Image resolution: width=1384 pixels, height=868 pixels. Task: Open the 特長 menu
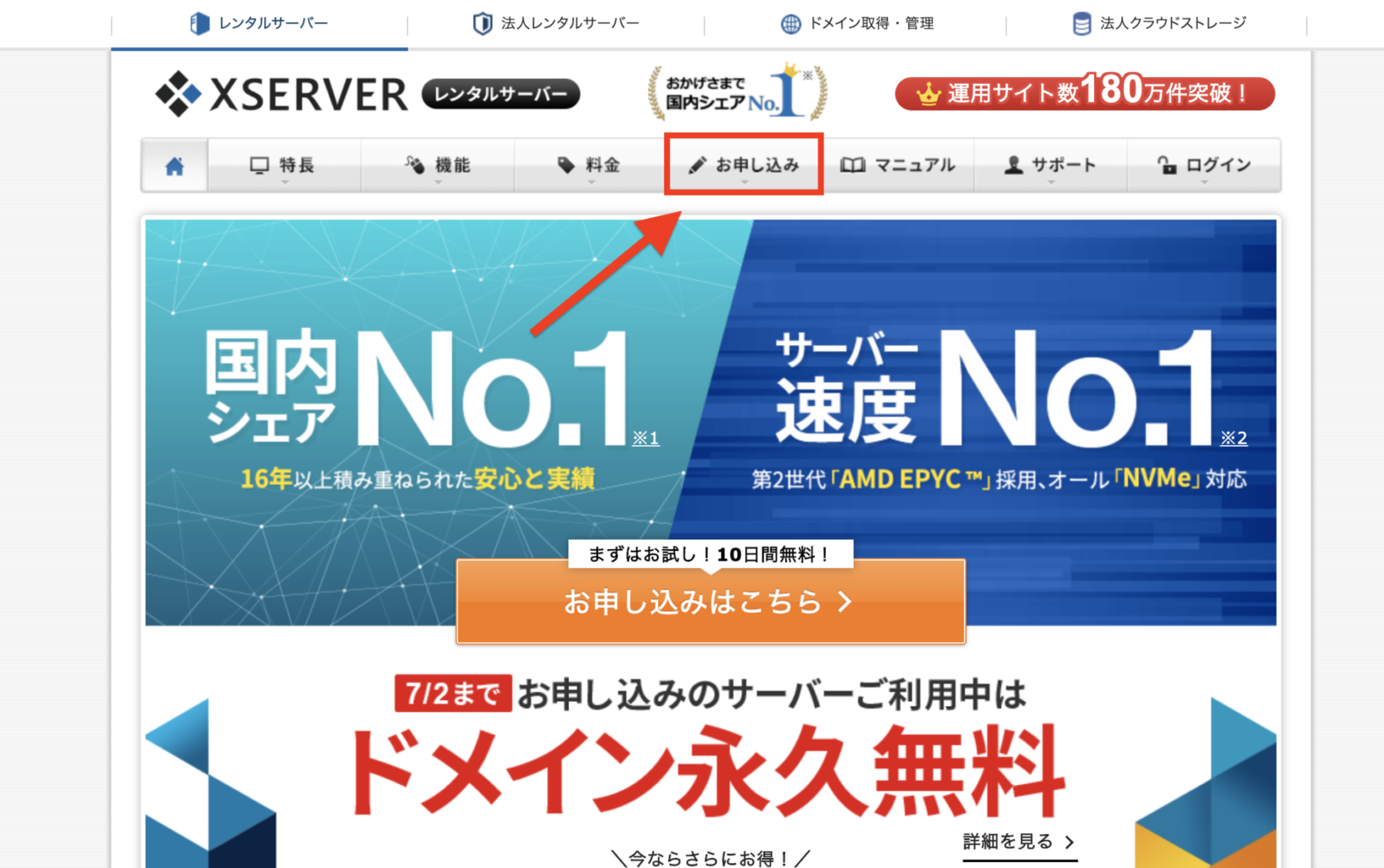(x=284, y=165)
